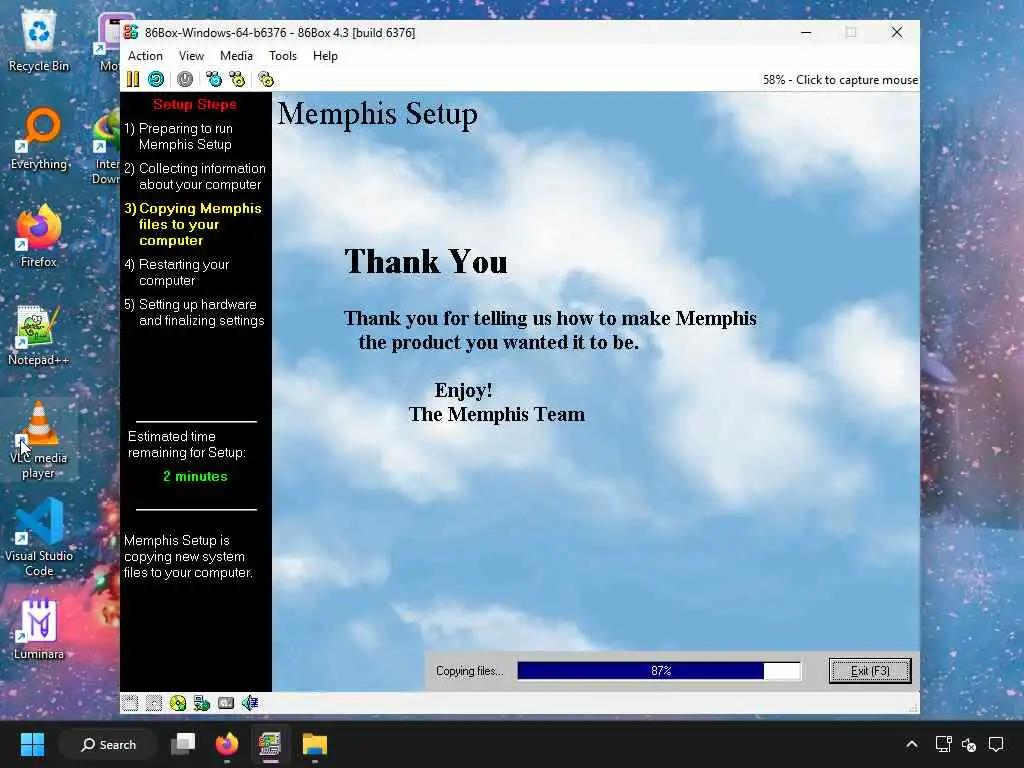Open the Recycle Bin desktop icon
Viewport: 1024px width, 768px height.
pos(39,42)
